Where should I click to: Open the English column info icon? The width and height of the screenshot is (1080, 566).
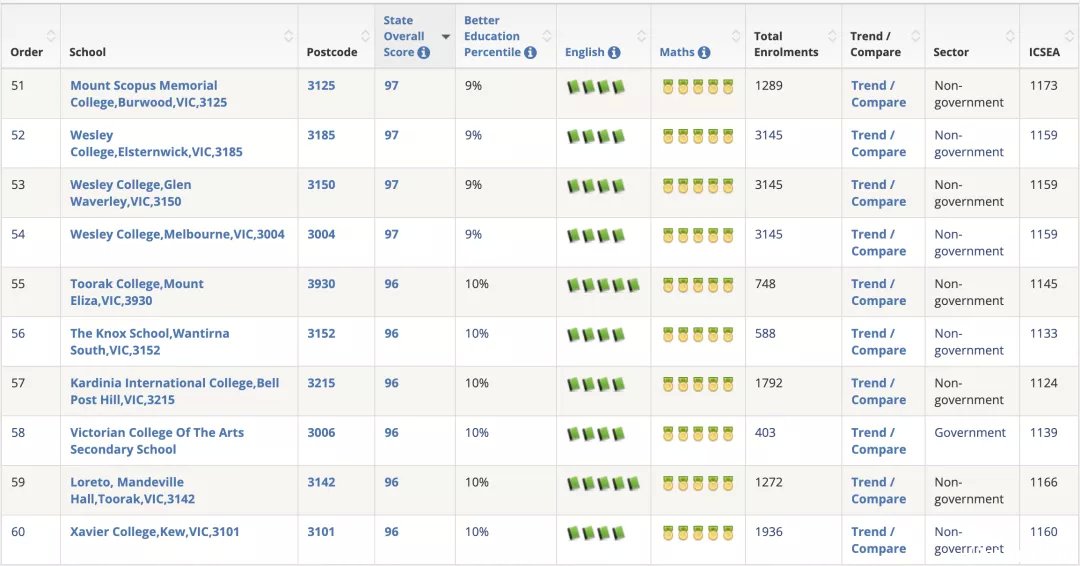point(614,52)
